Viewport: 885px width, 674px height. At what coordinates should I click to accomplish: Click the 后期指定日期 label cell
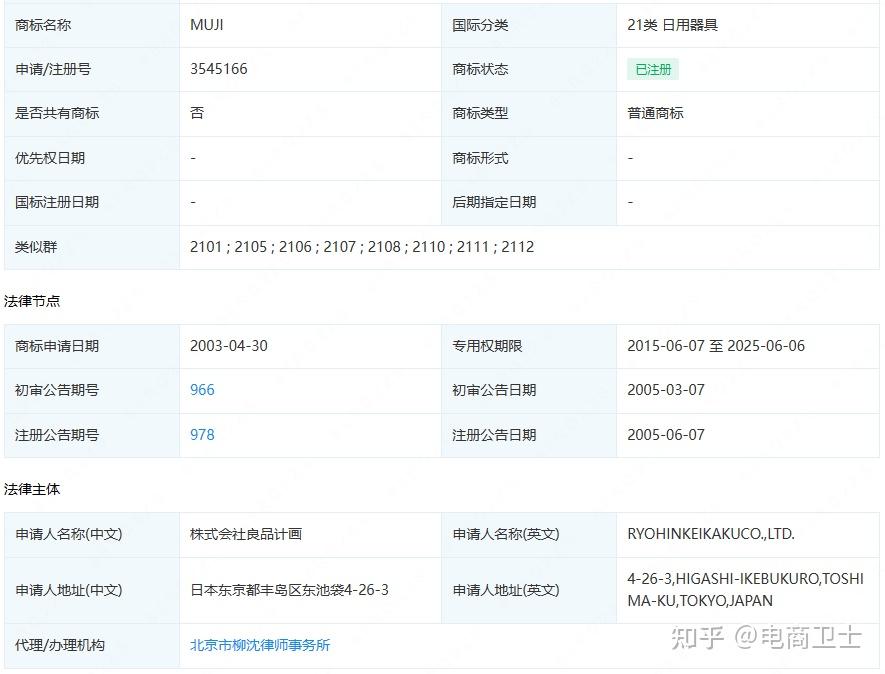[529, 203]
